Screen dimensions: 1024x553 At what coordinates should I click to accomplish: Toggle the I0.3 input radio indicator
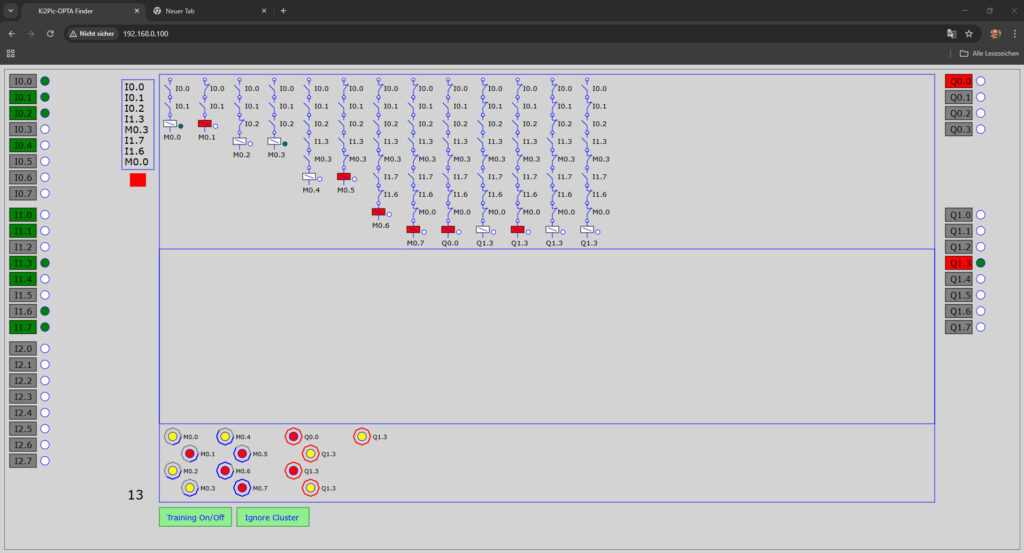click(45, 129)
